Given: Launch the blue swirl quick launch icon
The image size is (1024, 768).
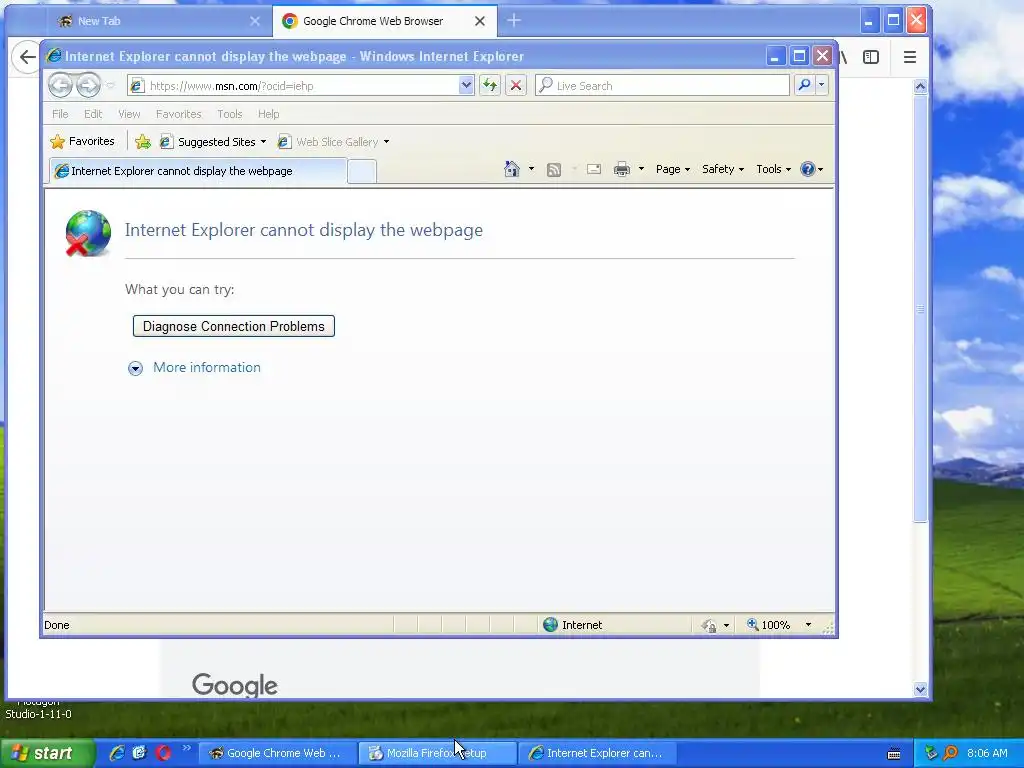Looking at the screenshot, I should point(139,753).
